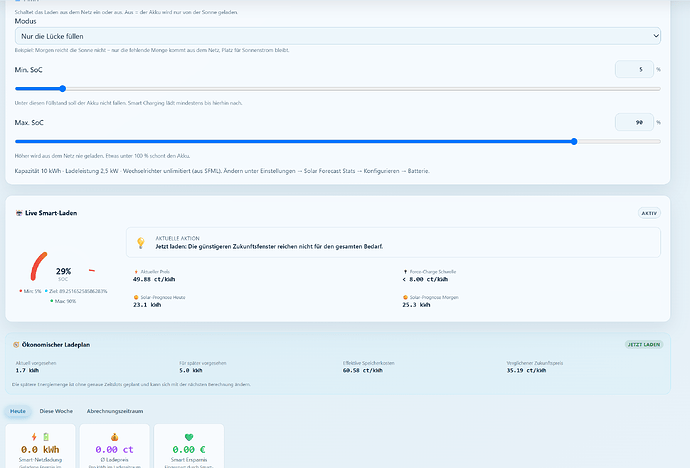The image size is (690, 468).
Task: Click the 0.00 € Smart Ersparnis value
Action: (189, 450)
